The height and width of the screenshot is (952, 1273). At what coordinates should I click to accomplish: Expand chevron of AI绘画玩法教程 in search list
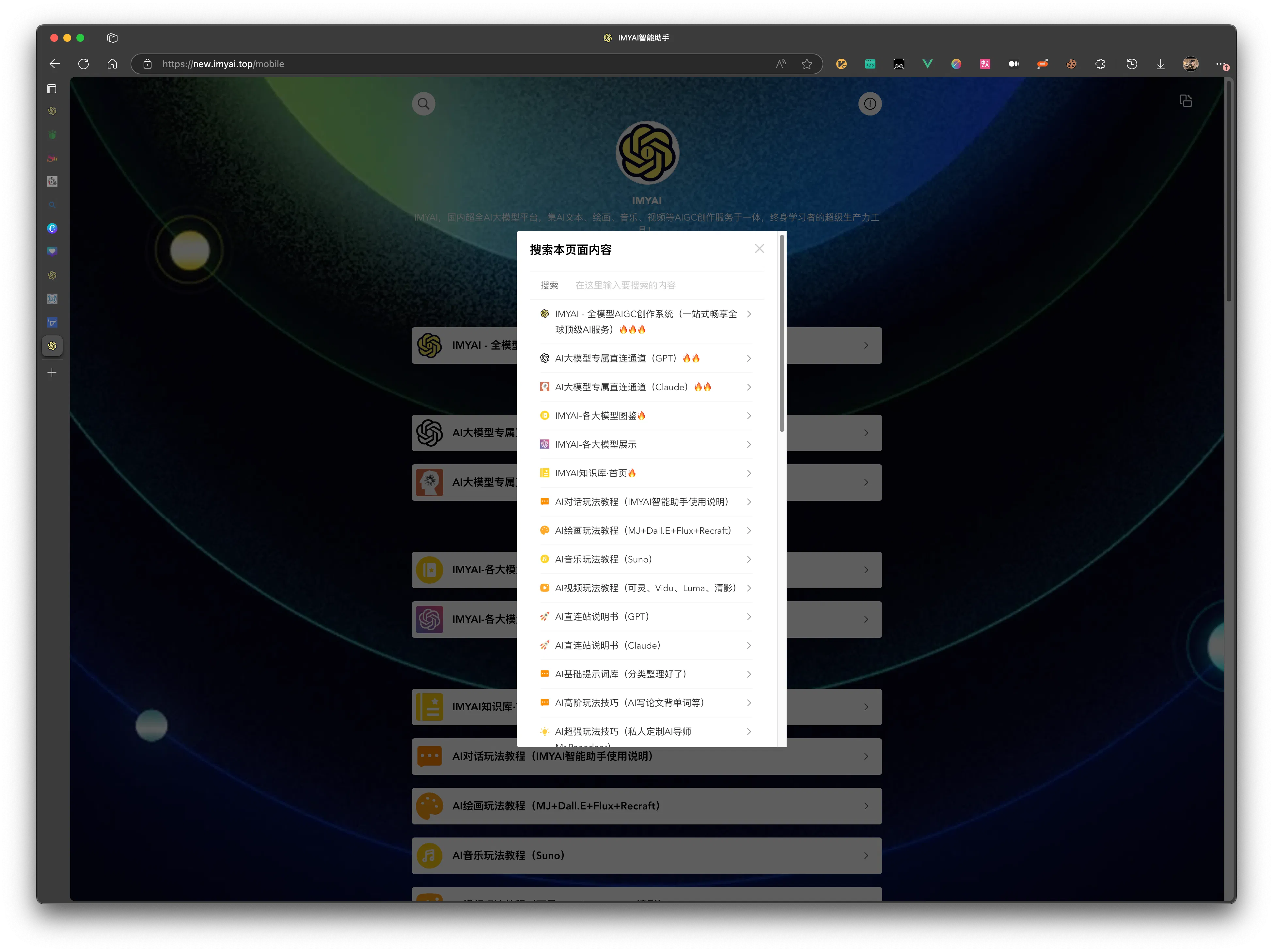coord(749,530)
